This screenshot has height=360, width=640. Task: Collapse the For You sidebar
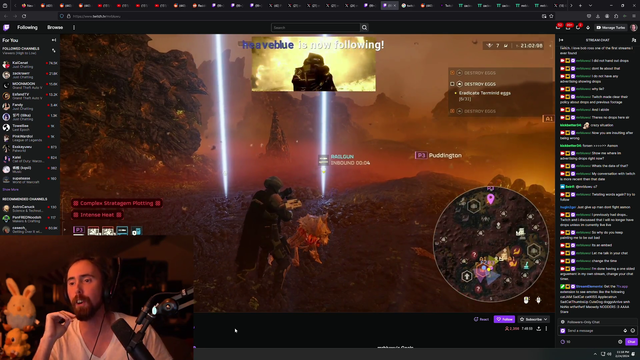(53, 40)
